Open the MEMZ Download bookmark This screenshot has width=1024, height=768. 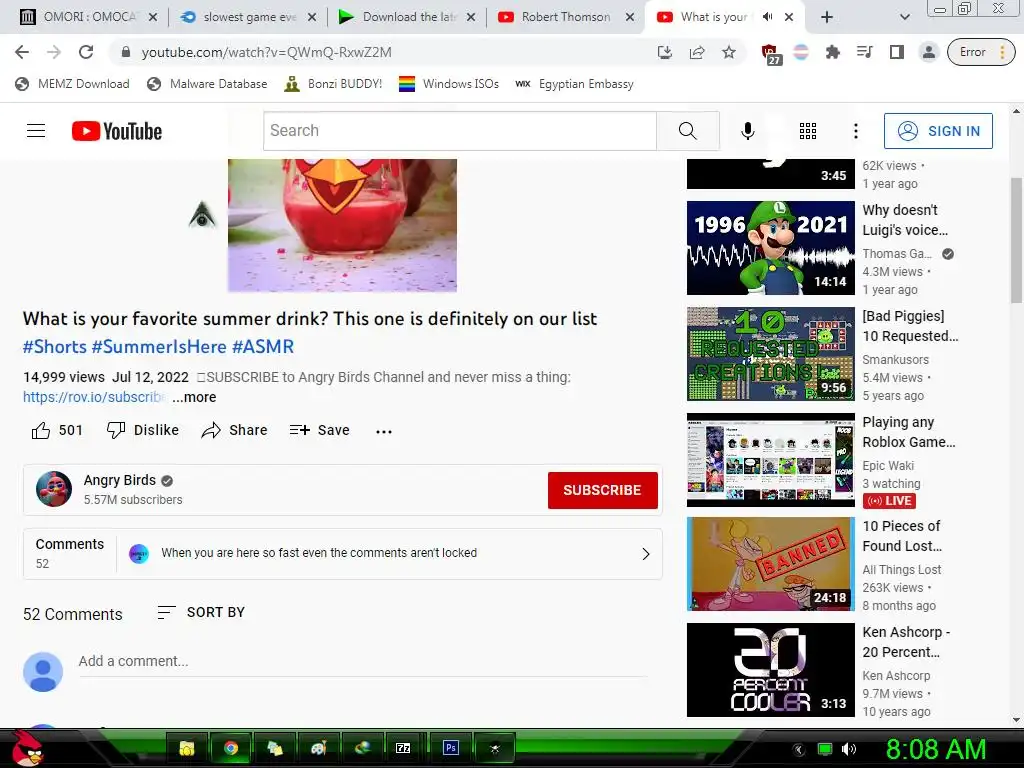pyautogui.click(x=72, y=84)
